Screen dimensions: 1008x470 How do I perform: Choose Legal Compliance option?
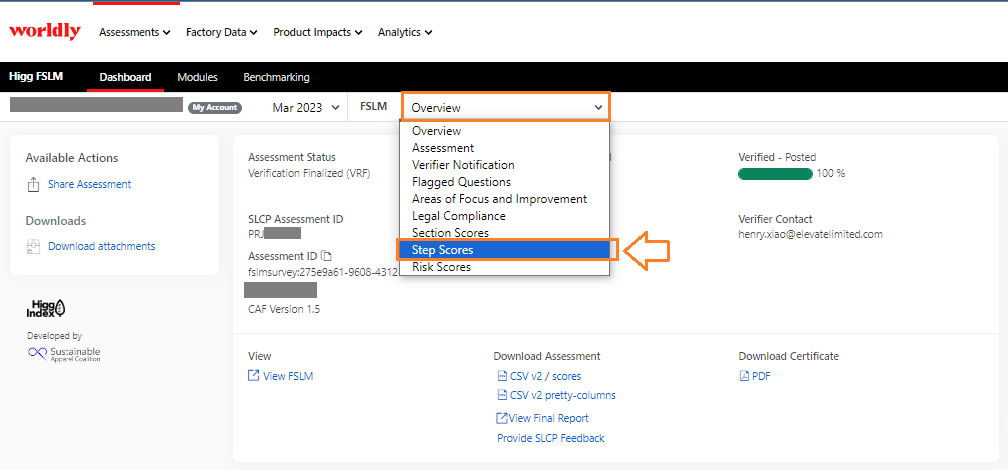click(x=504, y=216)
